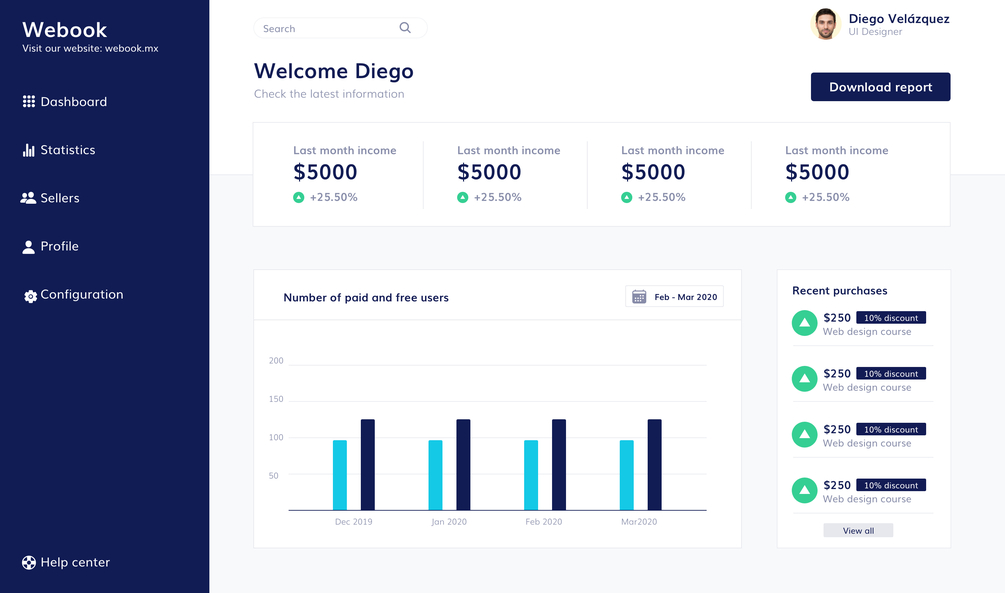The image size is (1005, 593).
Task: Click the Jan 2020 axis label
Action: tap(449, 522)
